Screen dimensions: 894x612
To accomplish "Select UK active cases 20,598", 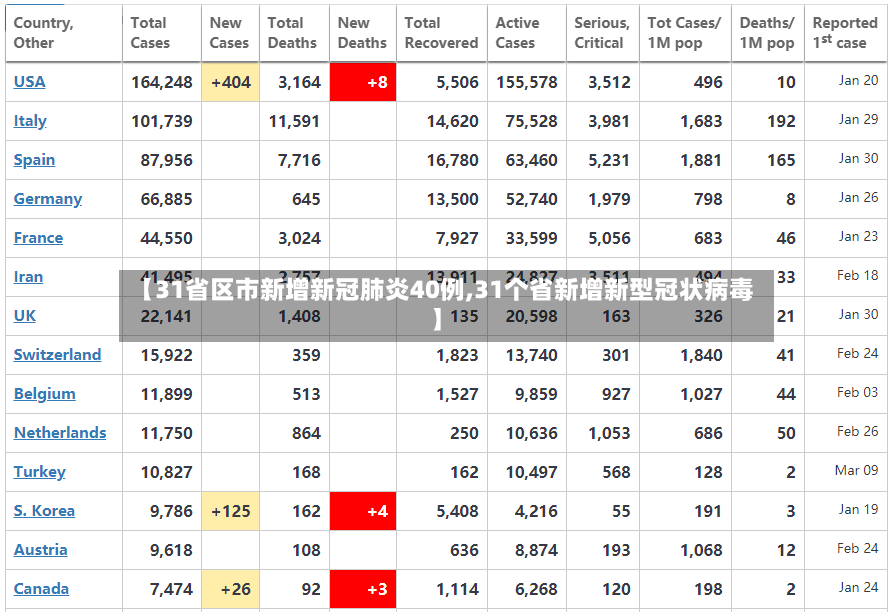I will pyautogui.click(x=531, y=316).
